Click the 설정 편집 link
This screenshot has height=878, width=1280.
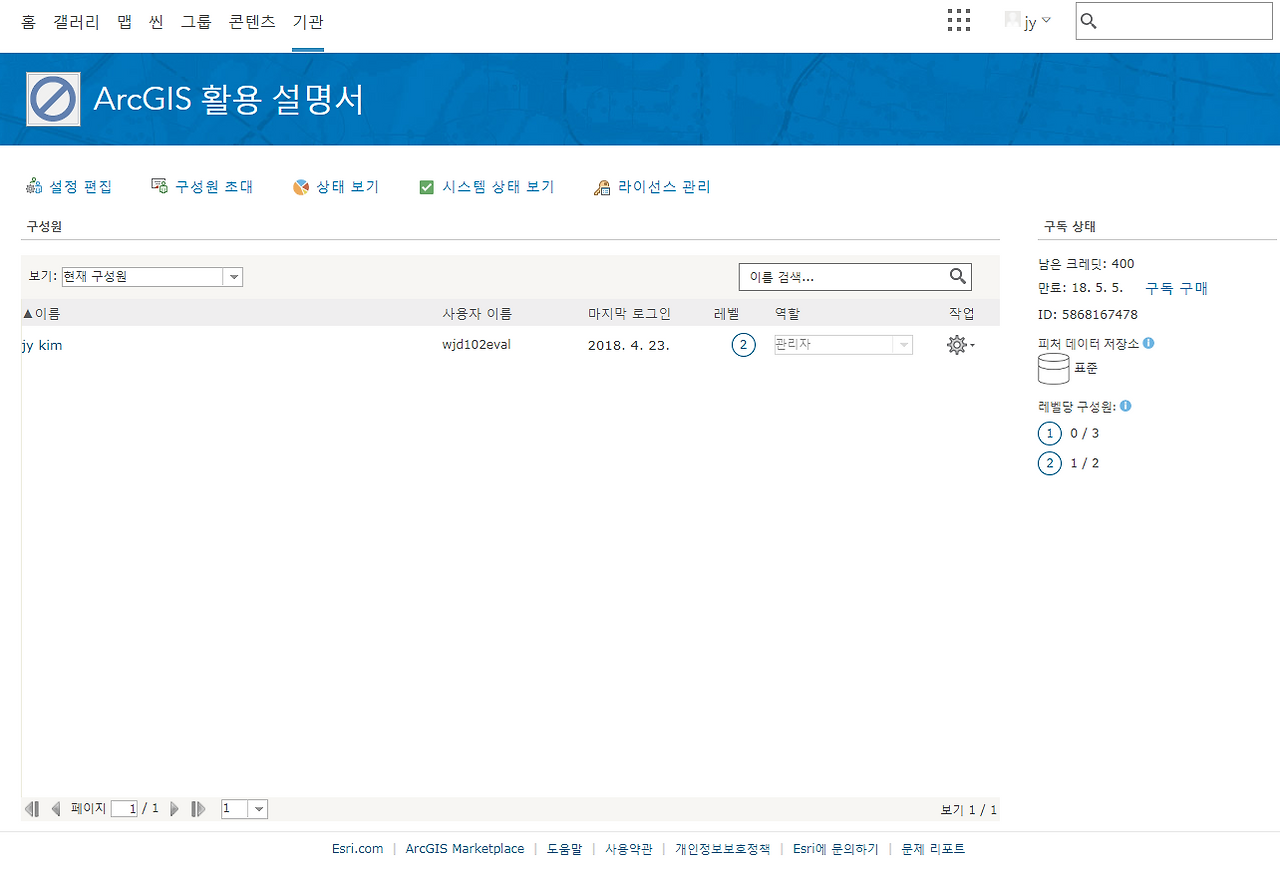click(81, 187)
